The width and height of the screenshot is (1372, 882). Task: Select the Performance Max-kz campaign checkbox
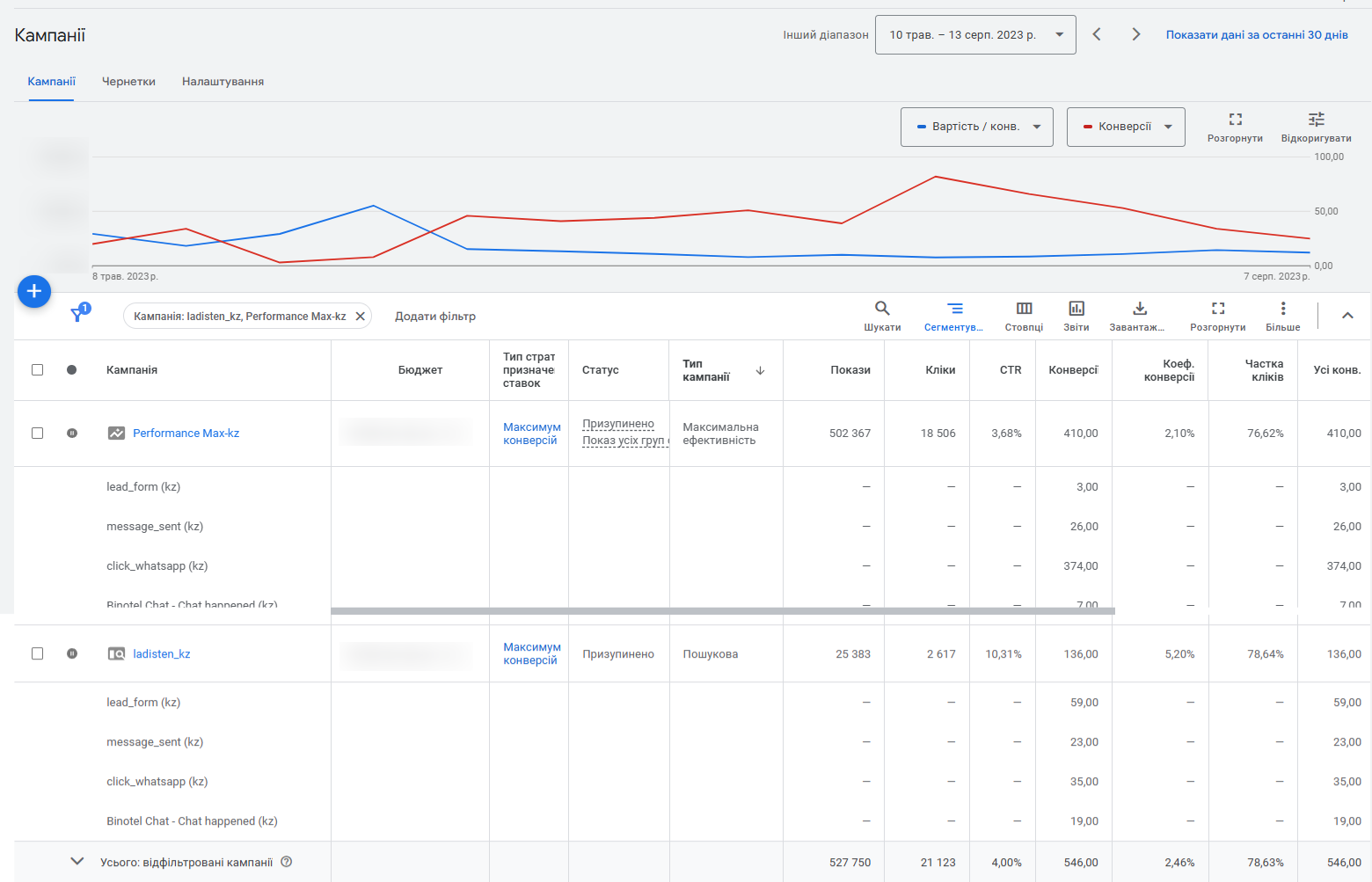coord(37,434)
